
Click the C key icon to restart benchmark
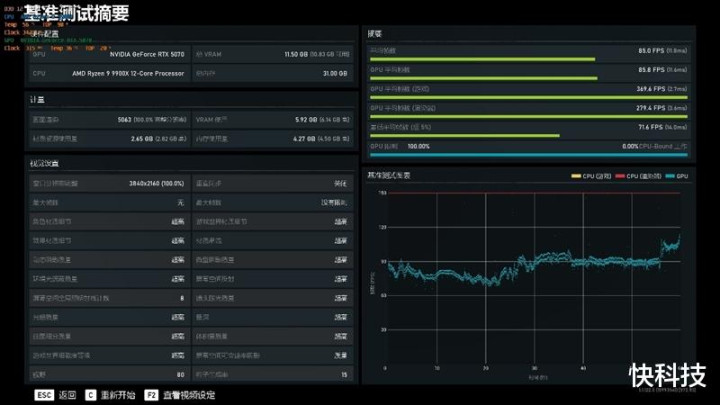(90, 395)
